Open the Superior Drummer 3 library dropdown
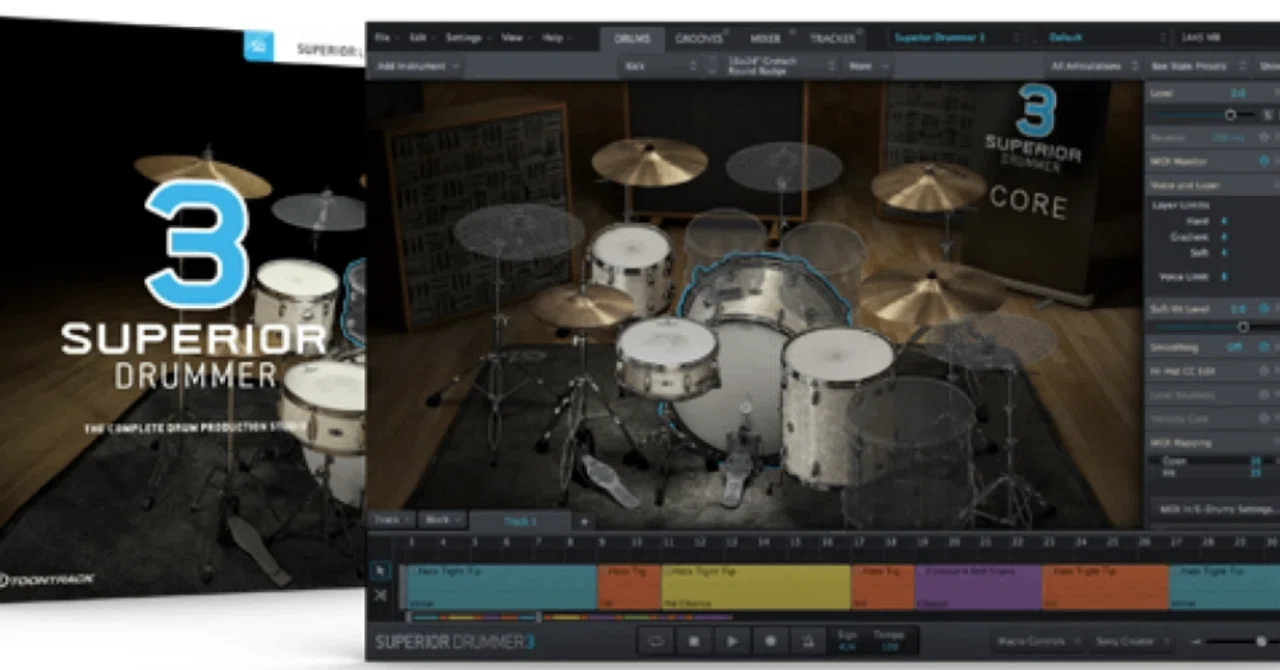The height and width of the screenshot is (670, 1280). tap(955, 38)
